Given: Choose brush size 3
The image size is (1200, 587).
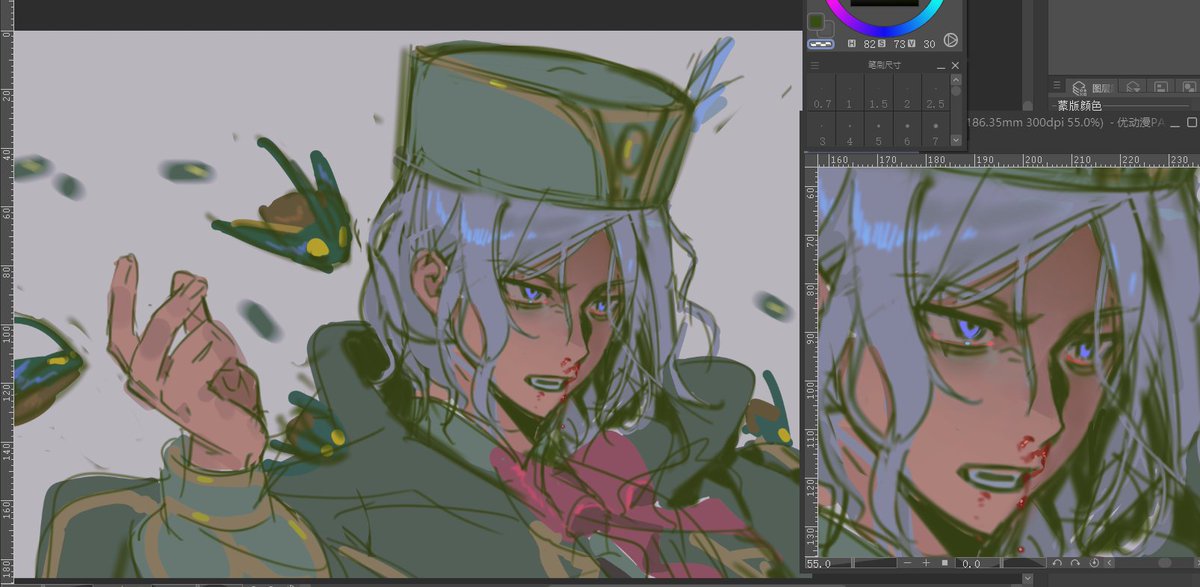Looking at the screenshot, I should (822, 130).
